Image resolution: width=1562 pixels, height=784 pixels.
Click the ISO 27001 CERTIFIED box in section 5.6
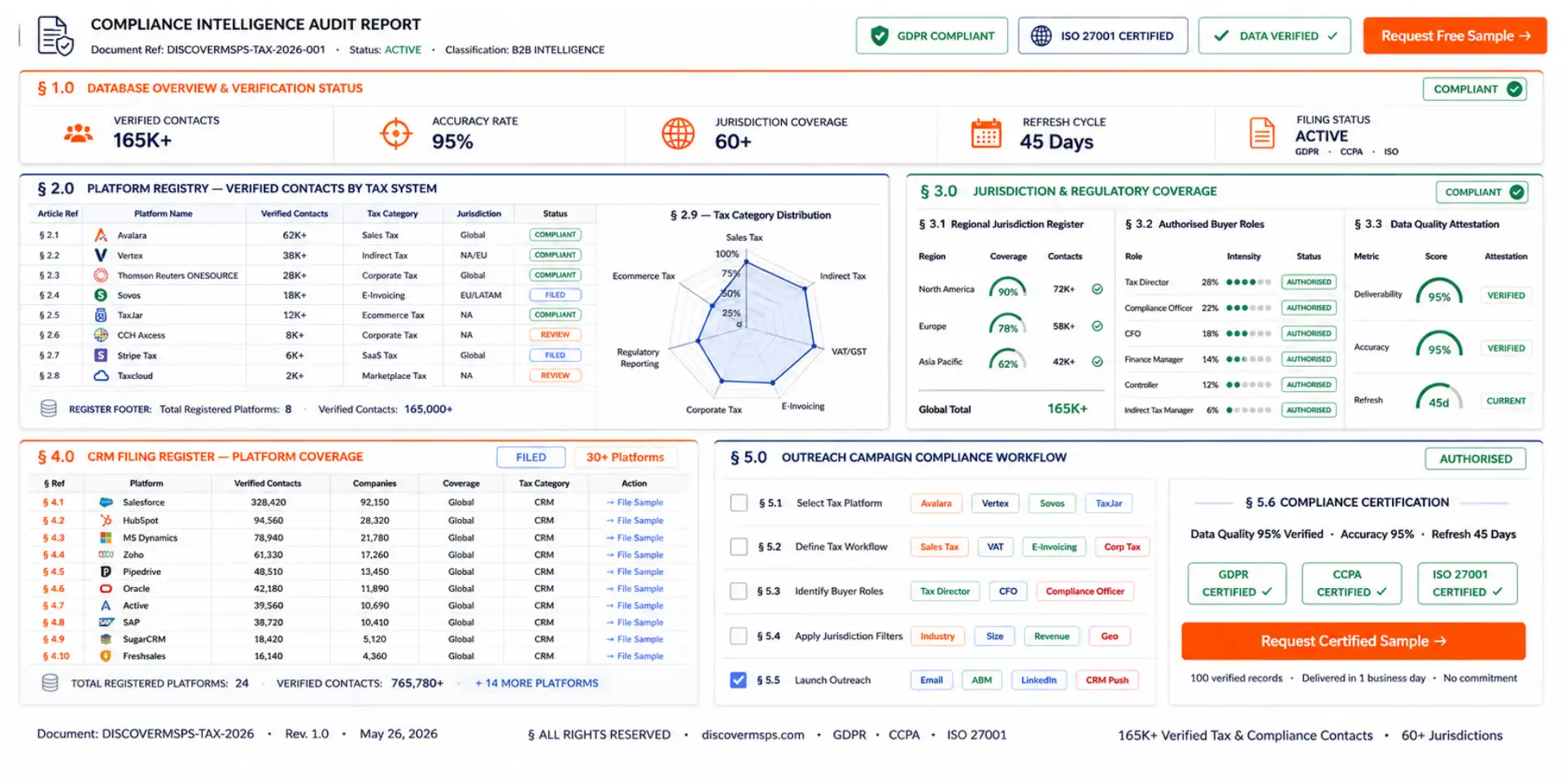pyautogui.click(x=1467, y=583)
